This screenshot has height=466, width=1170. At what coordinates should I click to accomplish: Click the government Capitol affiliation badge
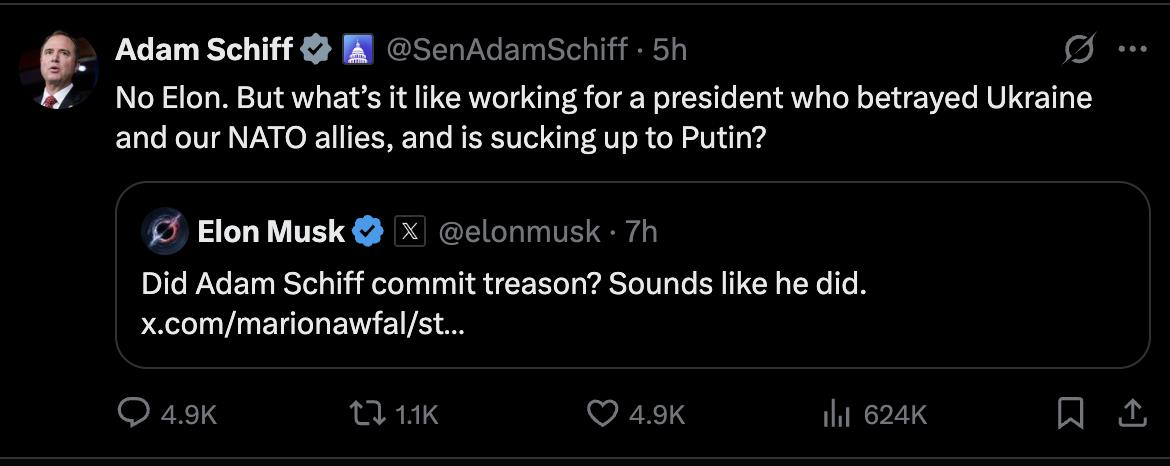tap(357, 49)
